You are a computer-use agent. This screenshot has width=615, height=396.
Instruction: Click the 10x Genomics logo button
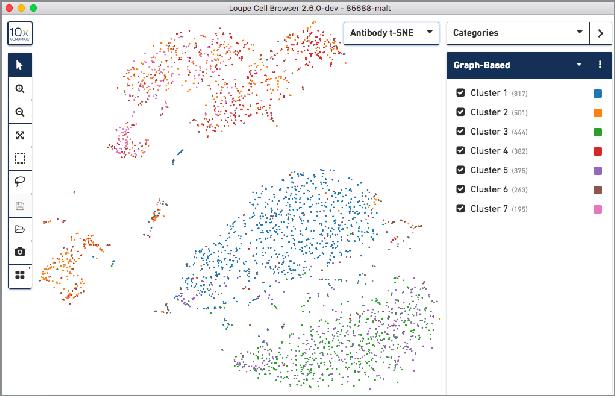click(20, 33)
